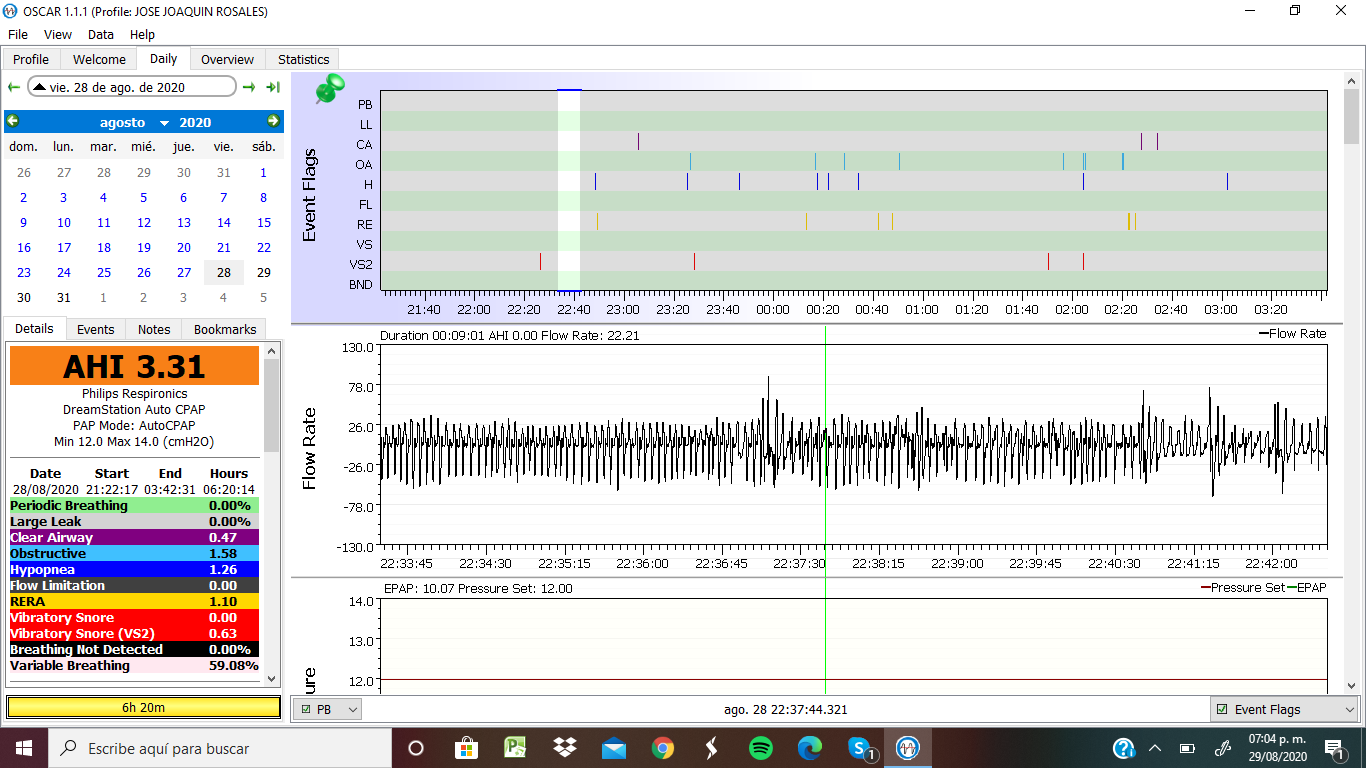Switch to Statistics tab
1366x768 pixels.
click(x=303, y=59)
